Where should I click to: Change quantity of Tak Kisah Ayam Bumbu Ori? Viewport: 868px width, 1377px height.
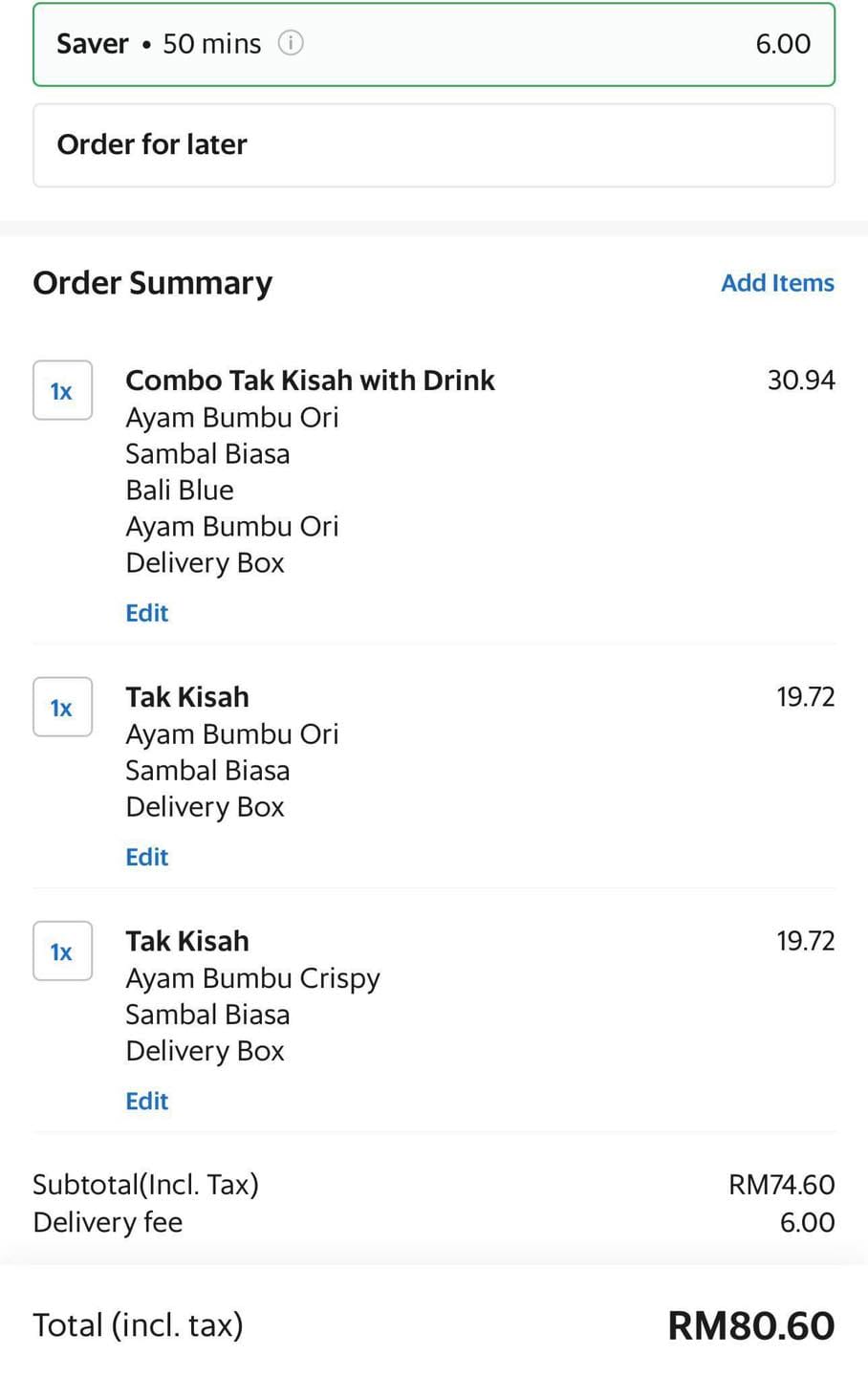(62, 707)
